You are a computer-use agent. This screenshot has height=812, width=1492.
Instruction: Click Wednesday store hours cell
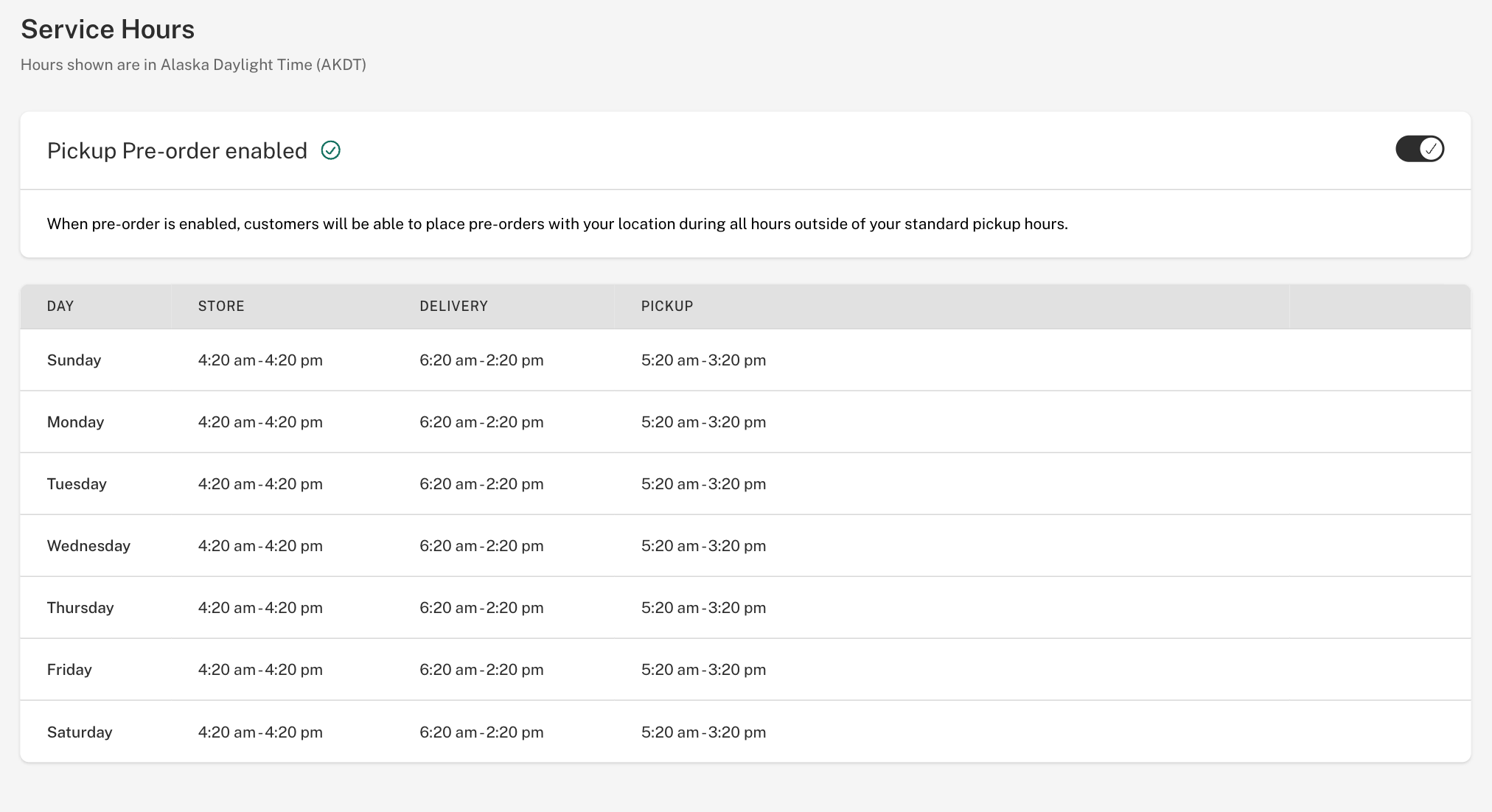point(260,546)
